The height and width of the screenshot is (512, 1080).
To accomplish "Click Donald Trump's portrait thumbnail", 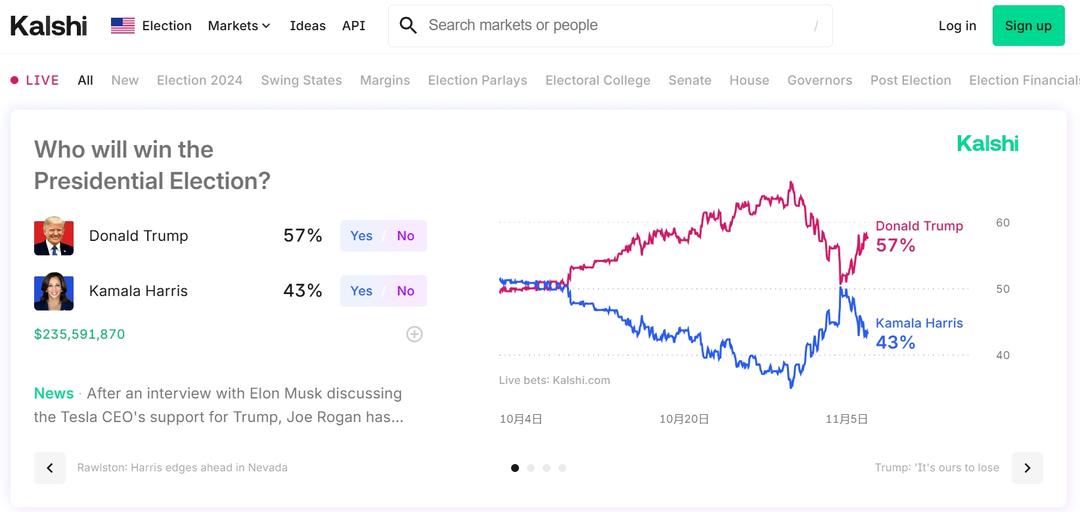I will [x=54, y=236].
